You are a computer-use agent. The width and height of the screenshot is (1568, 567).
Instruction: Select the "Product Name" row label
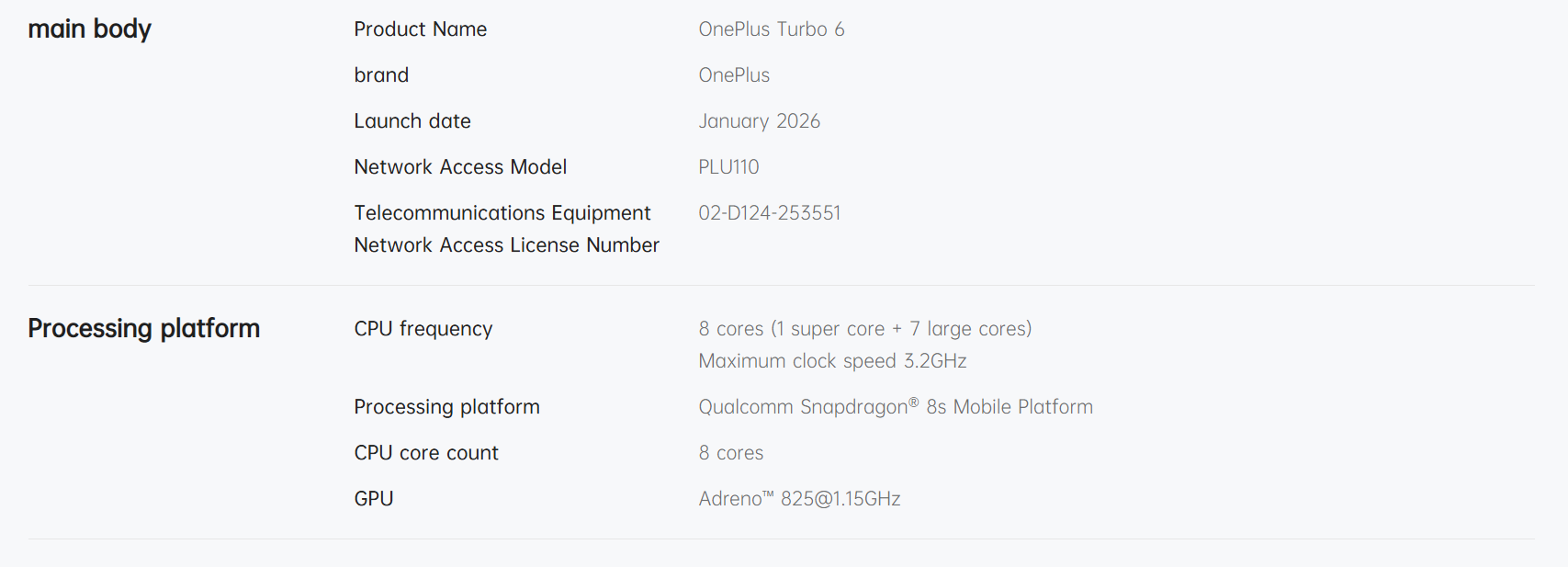click(420, 29)
